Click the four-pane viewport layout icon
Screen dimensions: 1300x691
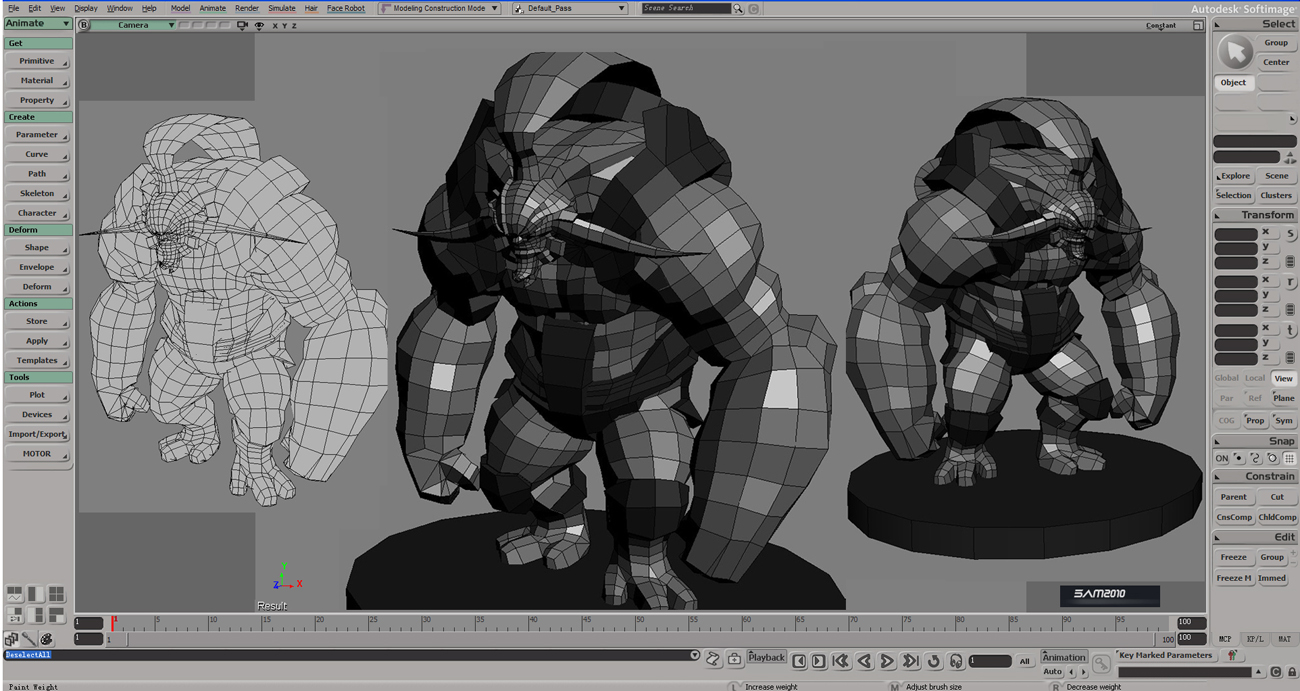pos(56,594)
